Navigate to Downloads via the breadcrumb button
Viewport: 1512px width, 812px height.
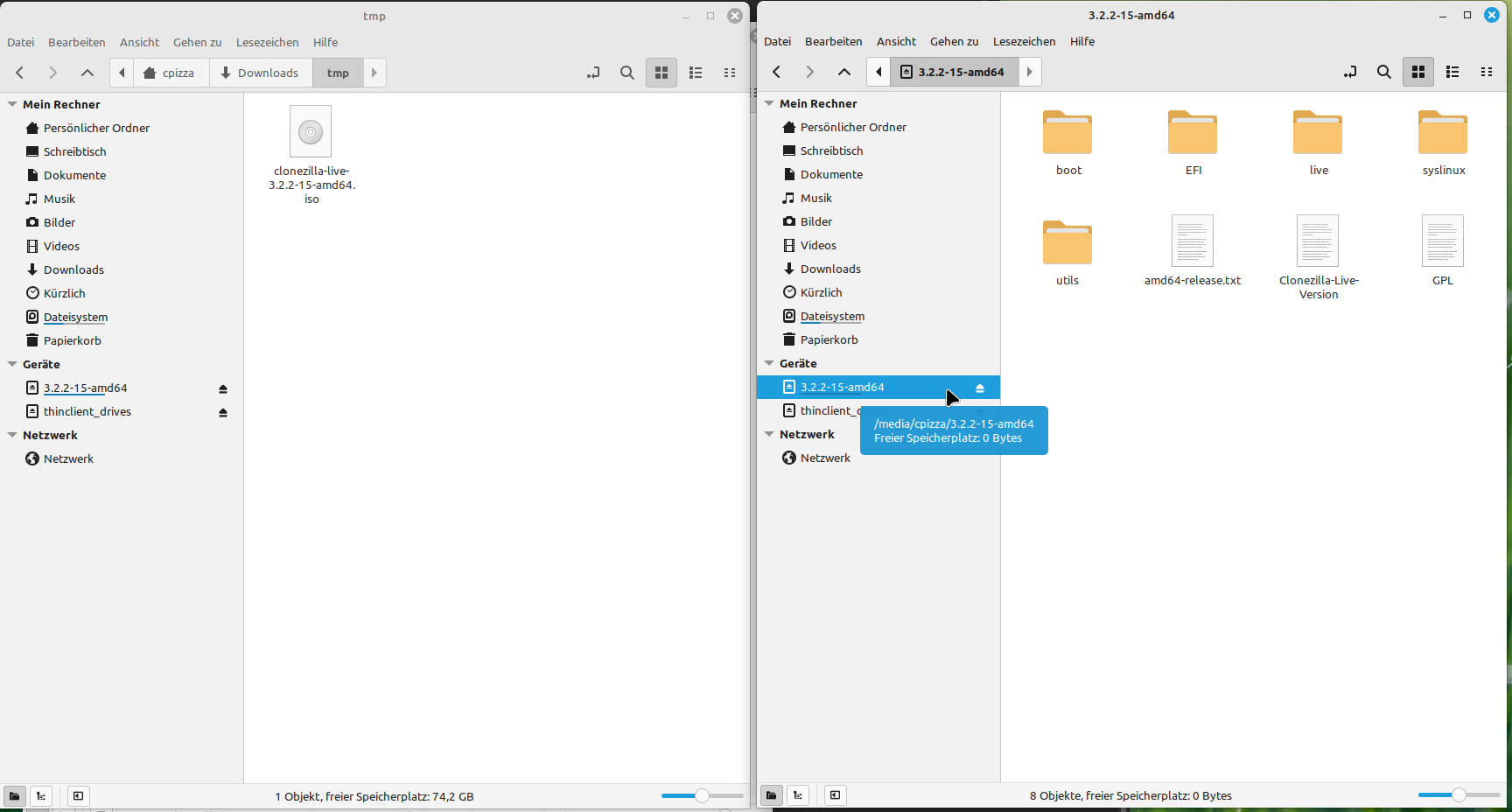tap(260, 73)
